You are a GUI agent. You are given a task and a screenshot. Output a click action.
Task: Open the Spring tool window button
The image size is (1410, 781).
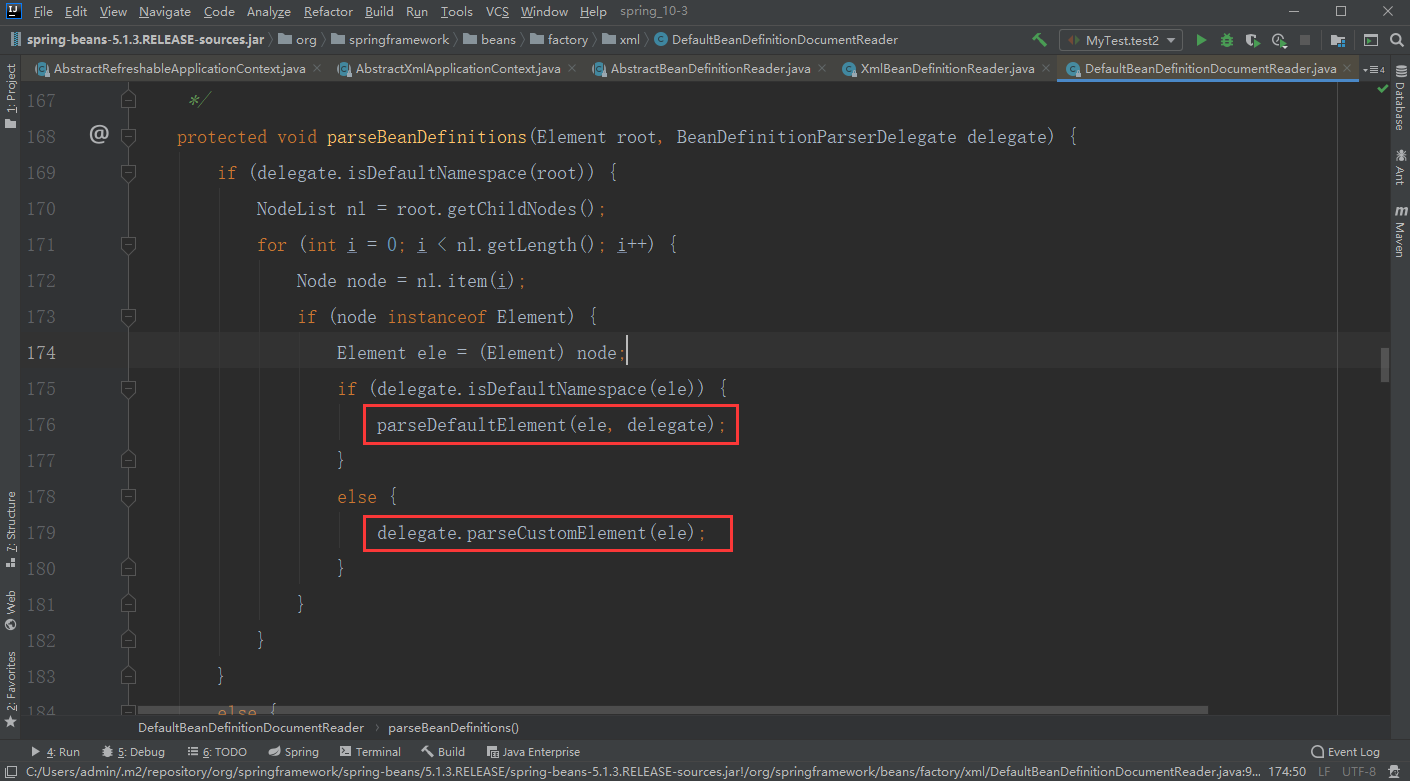pyautogui.click(x=294, y=752)
